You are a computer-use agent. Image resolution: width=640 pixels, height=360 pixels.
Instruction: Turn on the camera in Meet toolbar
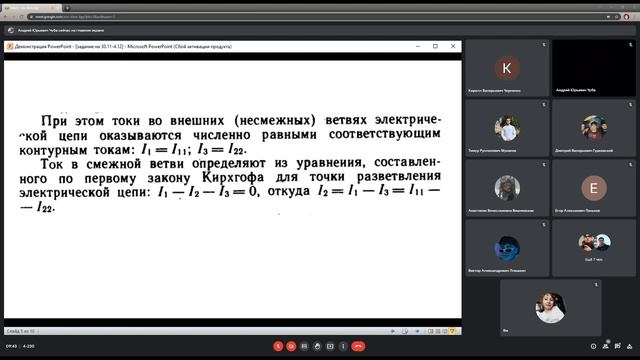(x=291, y=346)
